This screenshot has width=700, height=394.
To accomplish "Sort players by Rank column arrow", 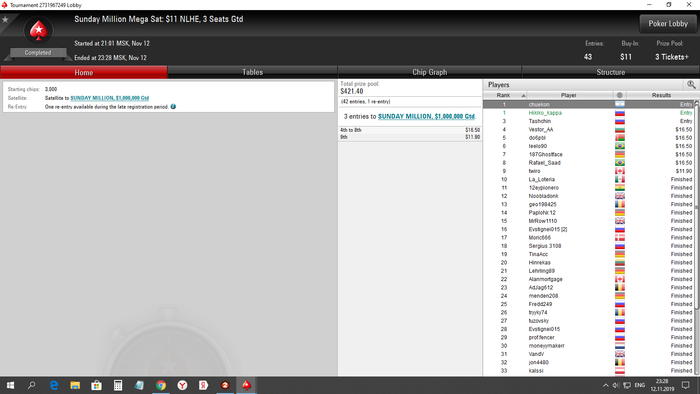I will [524, 95].
